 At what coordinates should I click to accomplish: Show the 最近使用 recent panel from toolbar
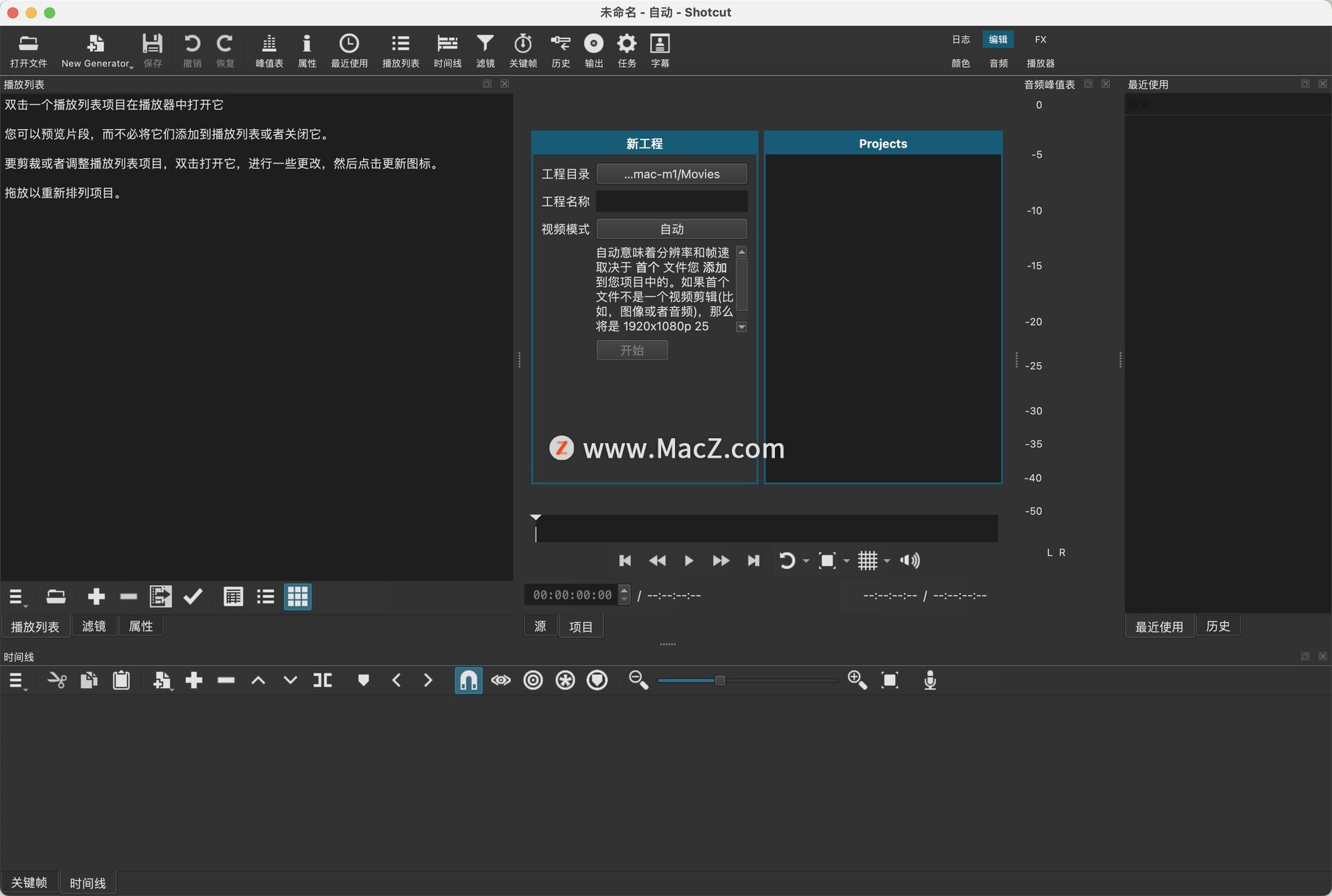(x=349, y=51)
